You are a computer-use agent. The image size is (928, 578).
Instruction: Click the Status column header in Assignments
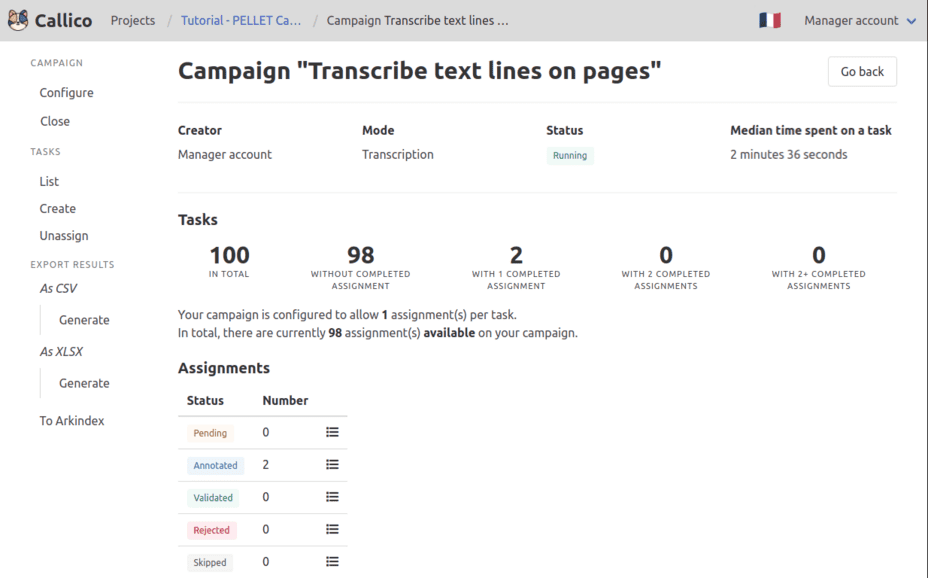pyautogui.click(x=205, y=401)
